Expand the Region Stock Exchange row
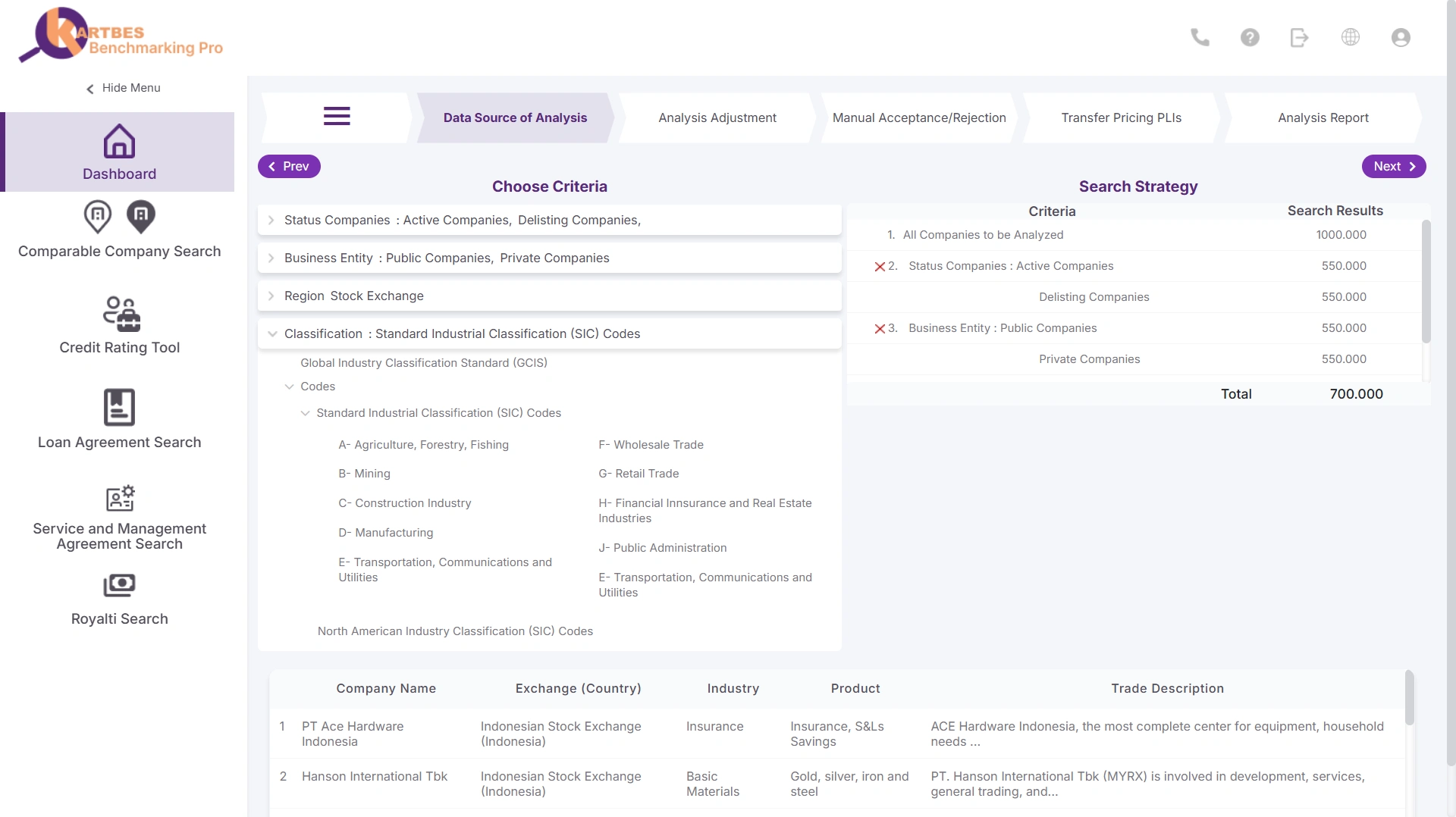Screen dimensions: 1456x817 pos(550,296)
